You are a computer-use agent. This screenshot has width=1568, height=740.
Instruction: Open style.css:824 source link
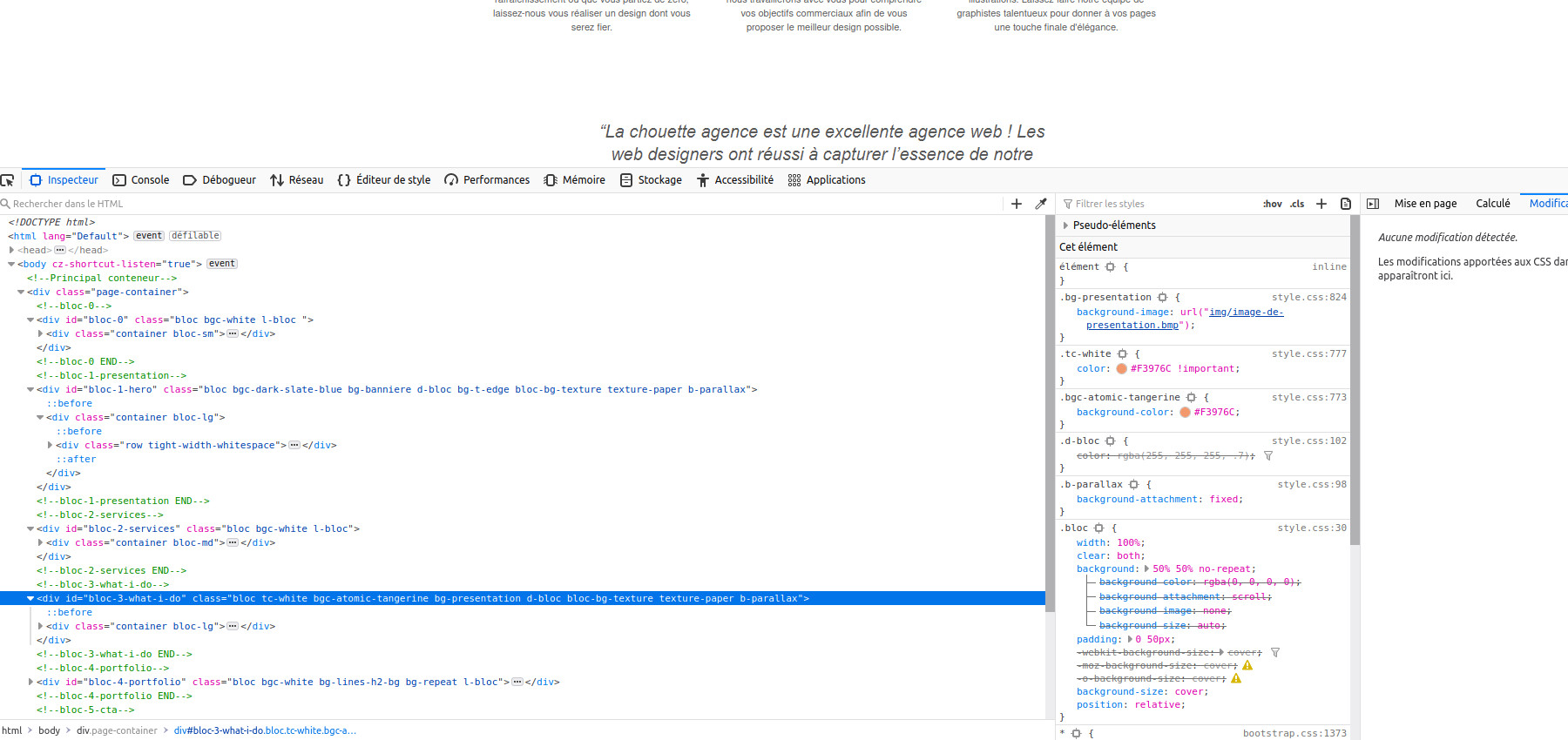(x=1308, y=298)
